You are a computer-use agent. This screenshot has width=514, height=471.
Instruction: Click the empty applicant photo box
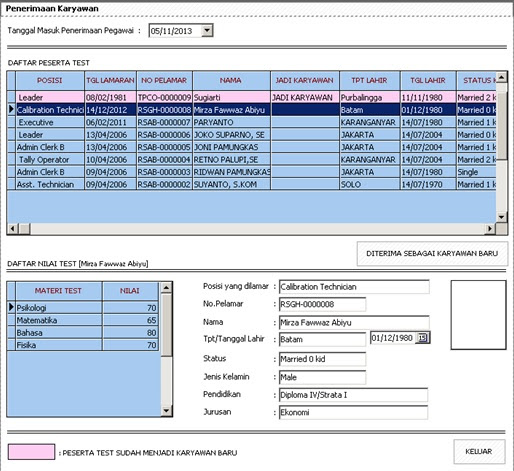coord(478,315)
